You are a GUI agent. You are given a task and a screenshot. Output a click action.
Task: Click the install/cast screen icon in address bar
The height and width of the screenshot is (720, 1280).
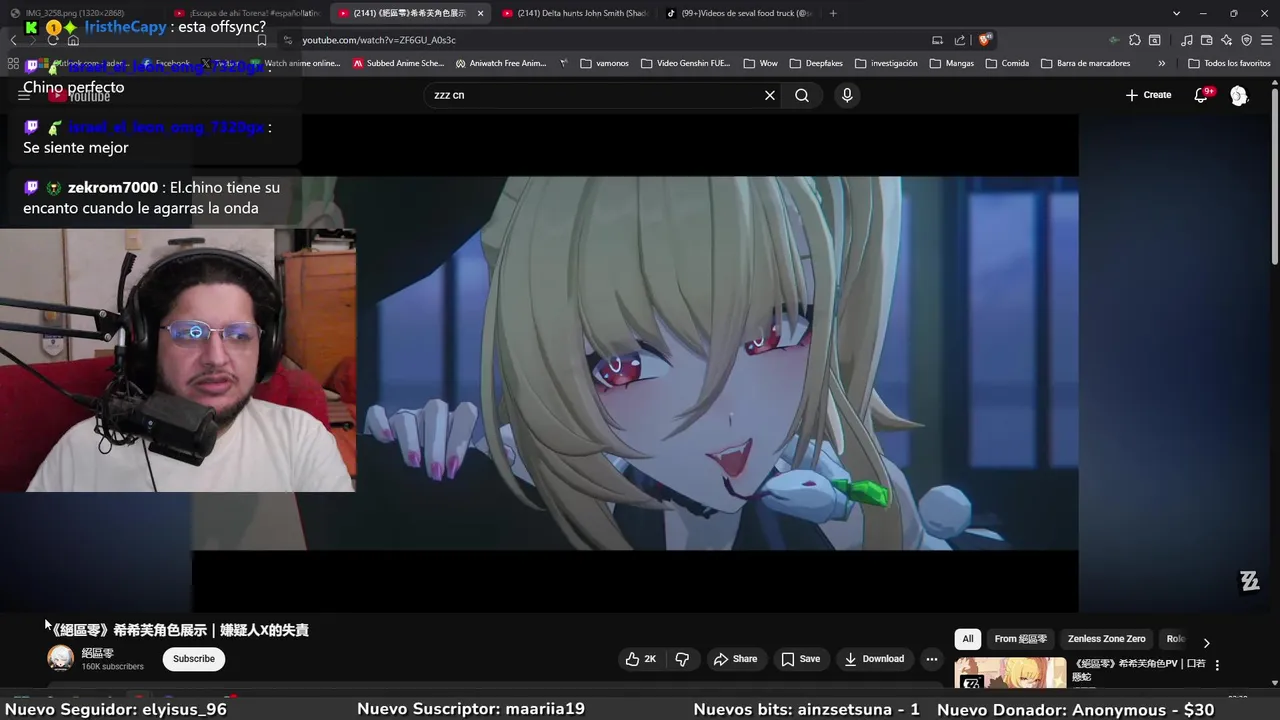[937, 40]
